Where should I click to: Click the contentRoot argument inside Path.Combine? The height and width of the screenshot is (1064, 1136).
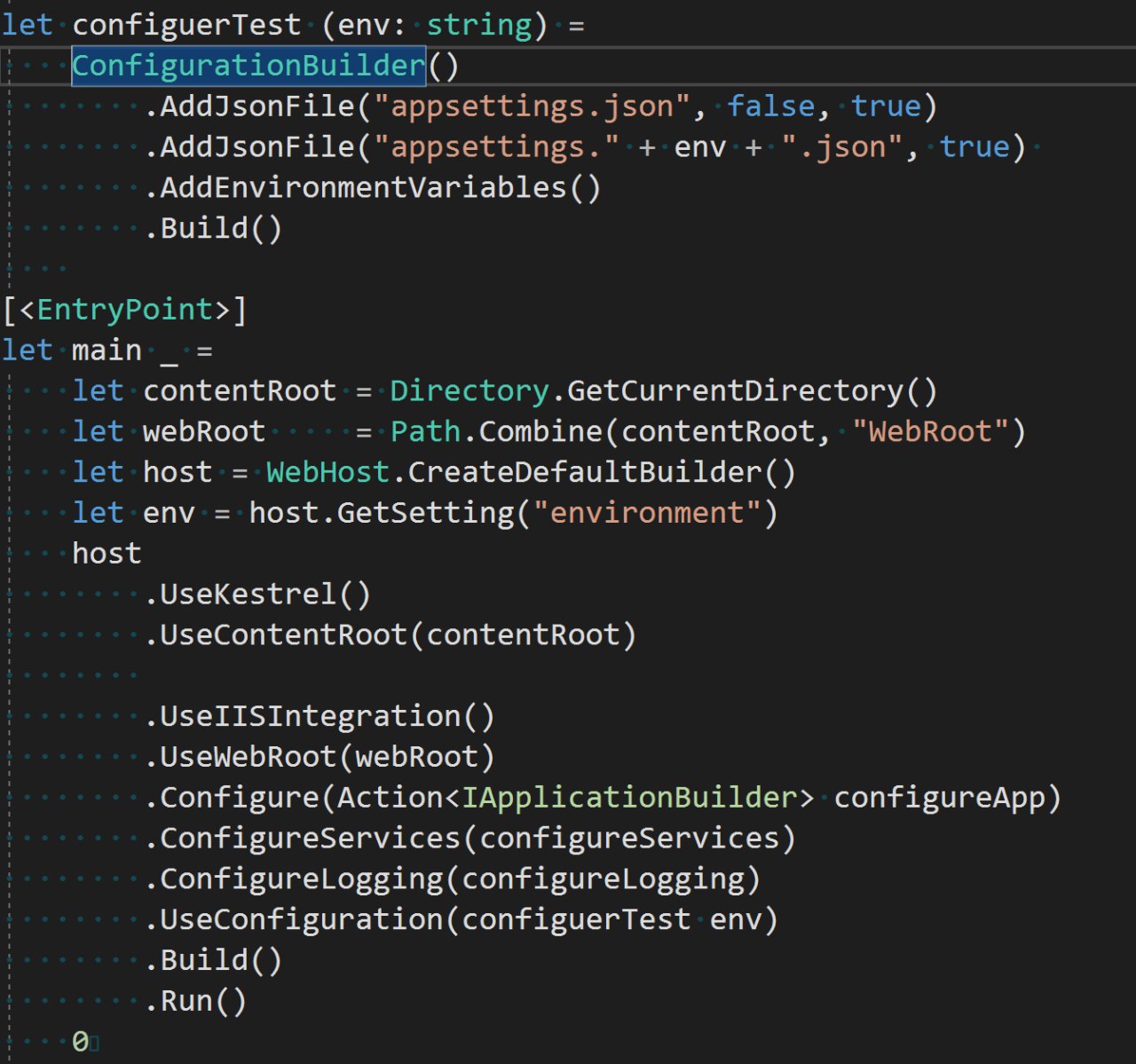tap(718, 432)
